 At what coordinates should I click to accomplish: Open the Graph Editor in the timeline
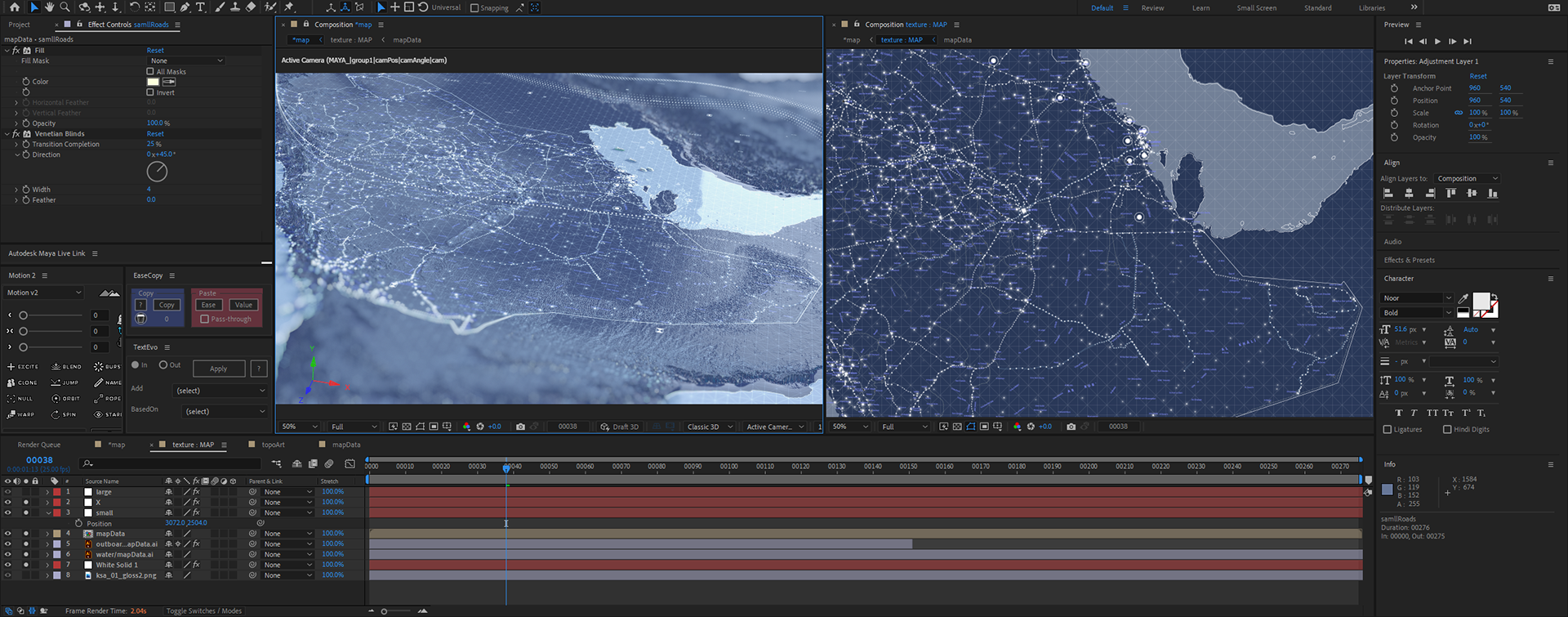350,464
